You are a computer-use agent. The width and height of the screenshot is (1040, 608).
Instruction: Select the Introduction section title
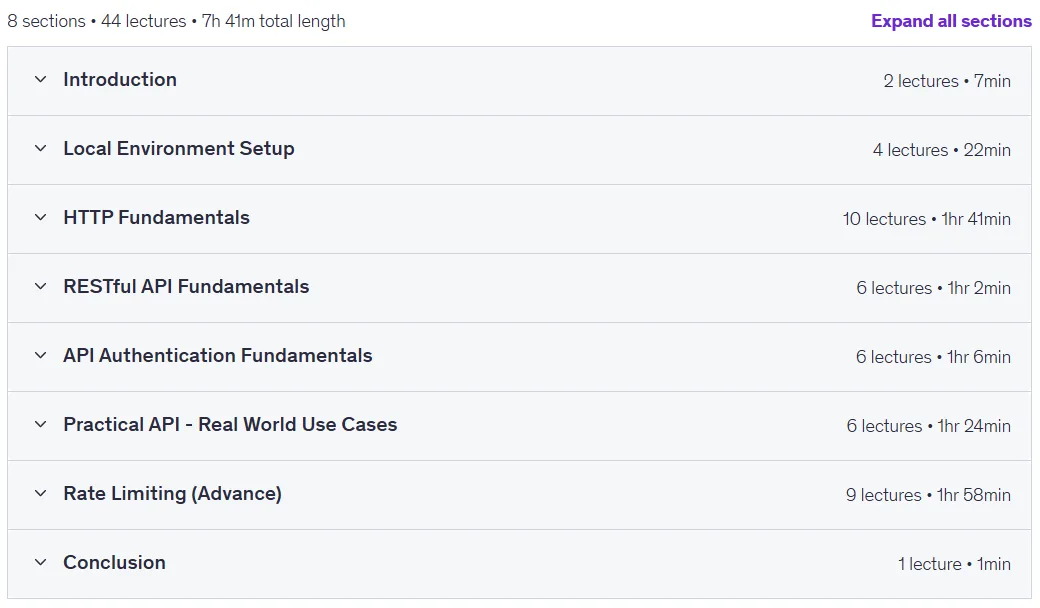tap(120, 80)
